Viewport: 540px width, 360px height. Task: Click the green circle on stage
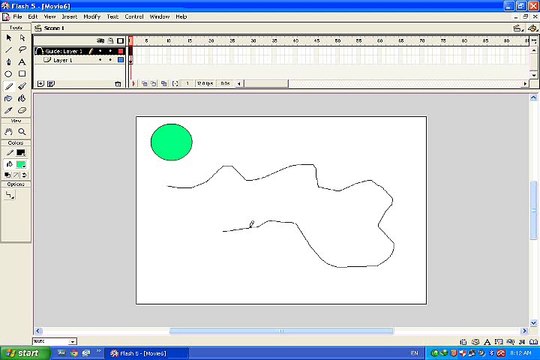172,142
